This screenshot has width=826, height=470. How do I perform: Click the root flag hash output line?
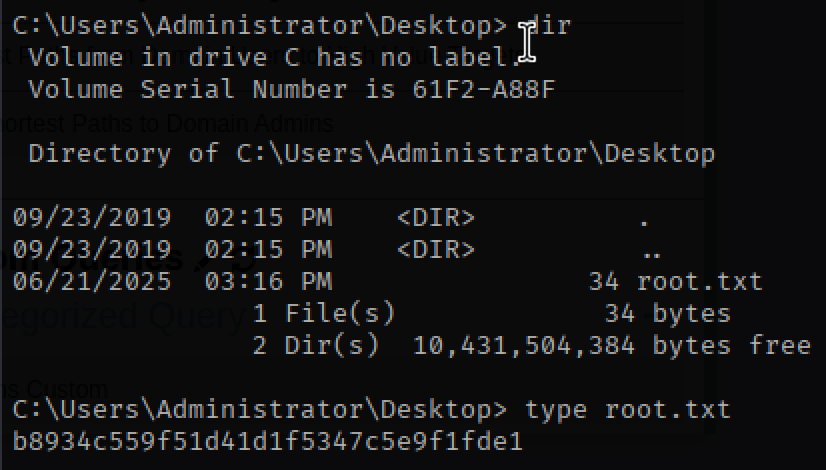tap(267, 441)
